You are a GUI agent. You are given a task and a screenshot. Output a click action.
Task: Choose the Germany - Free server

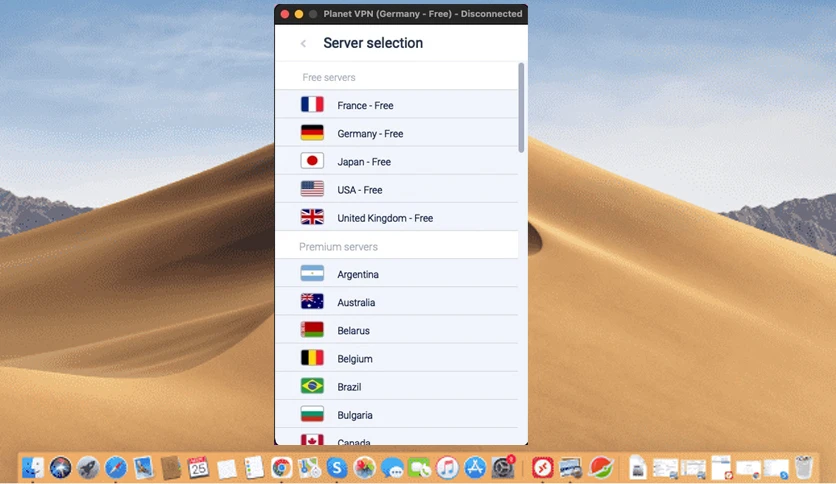[397, 133]
